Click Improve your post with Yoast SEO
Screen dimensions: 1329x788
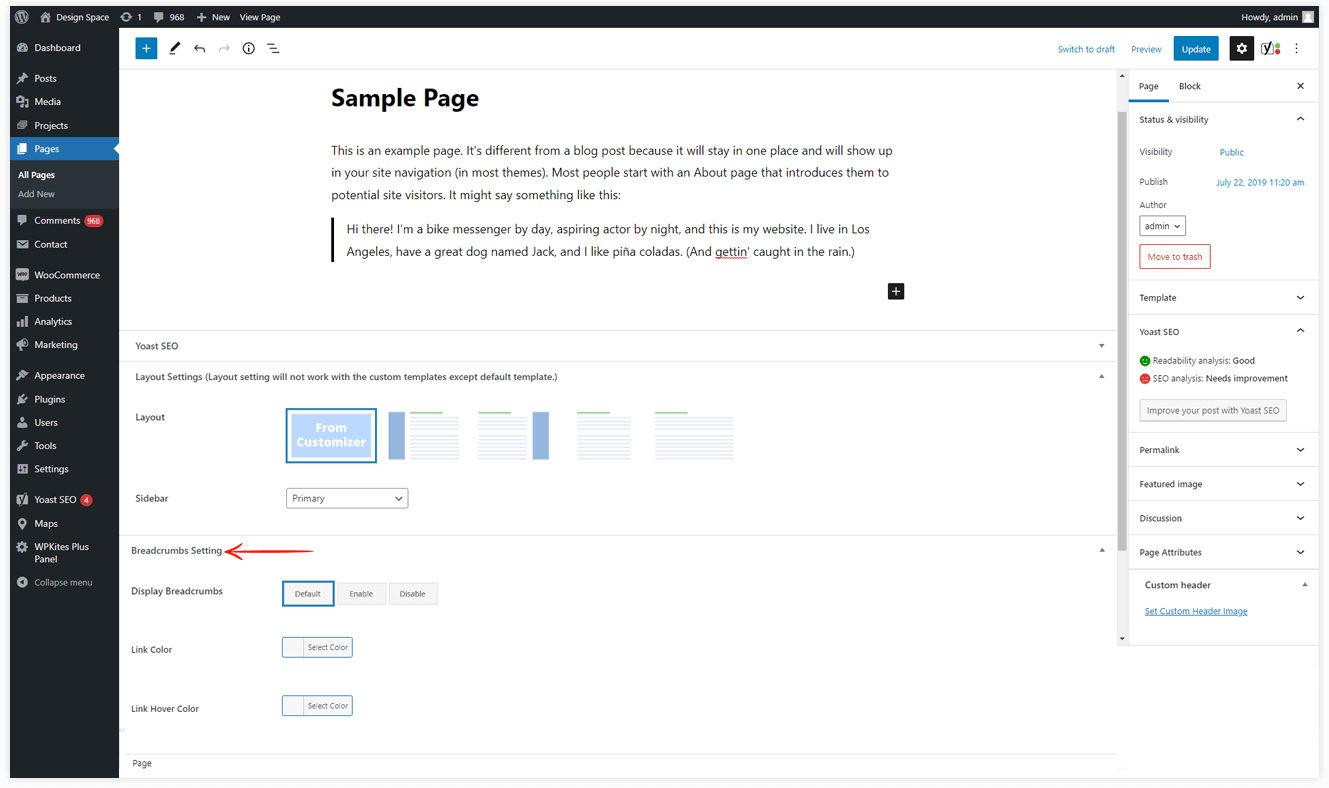click(1213, 410)
